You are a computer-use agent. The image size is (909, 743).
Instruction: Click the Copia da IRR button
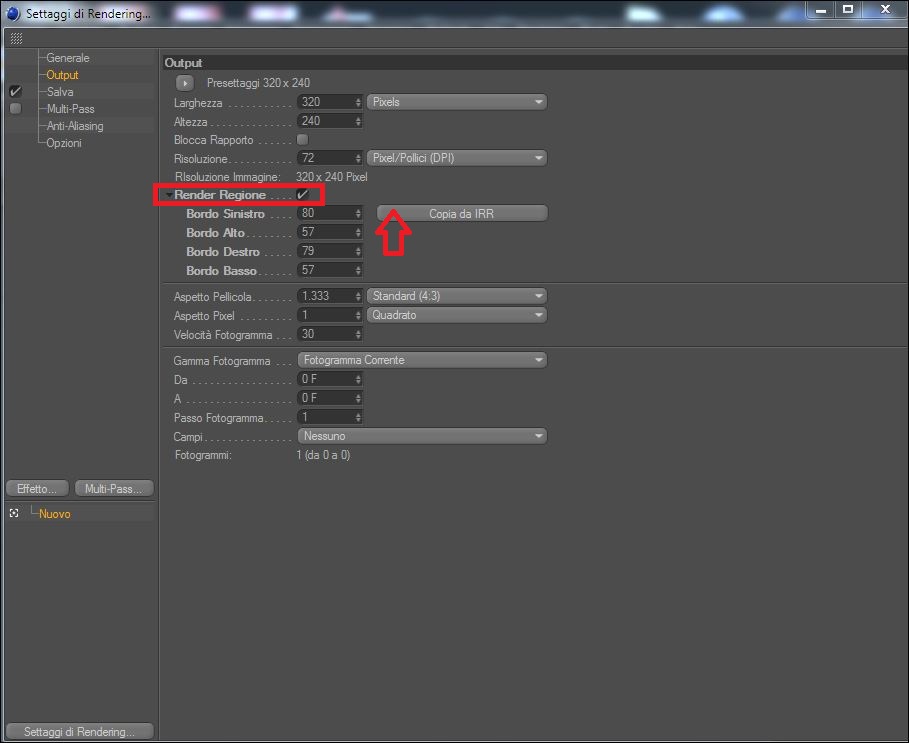tap(462, 213)
